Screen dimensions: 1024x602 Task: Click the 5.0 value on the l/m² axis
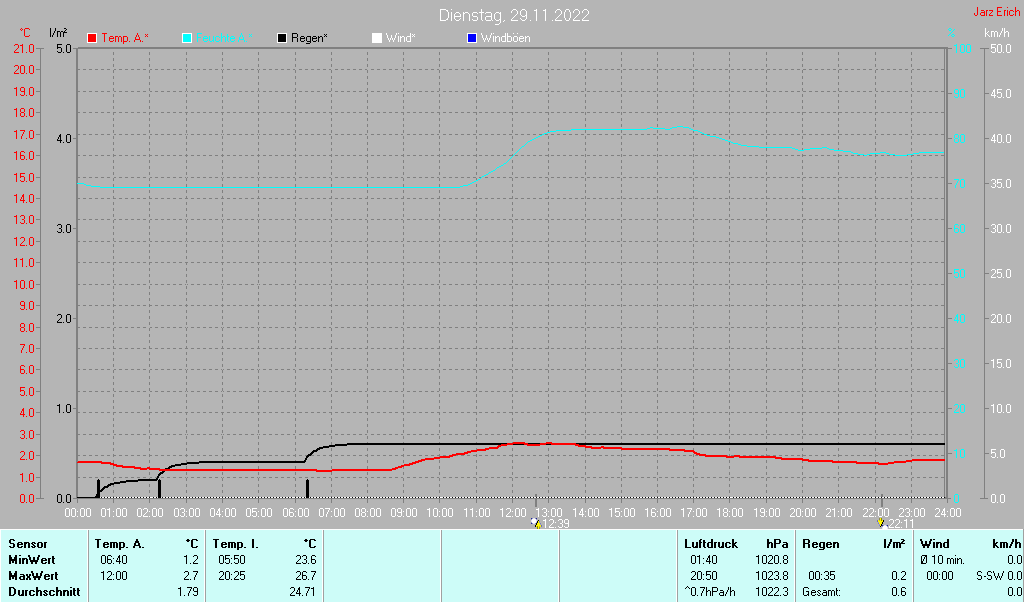pyautogui.click(x=63, y=49)
